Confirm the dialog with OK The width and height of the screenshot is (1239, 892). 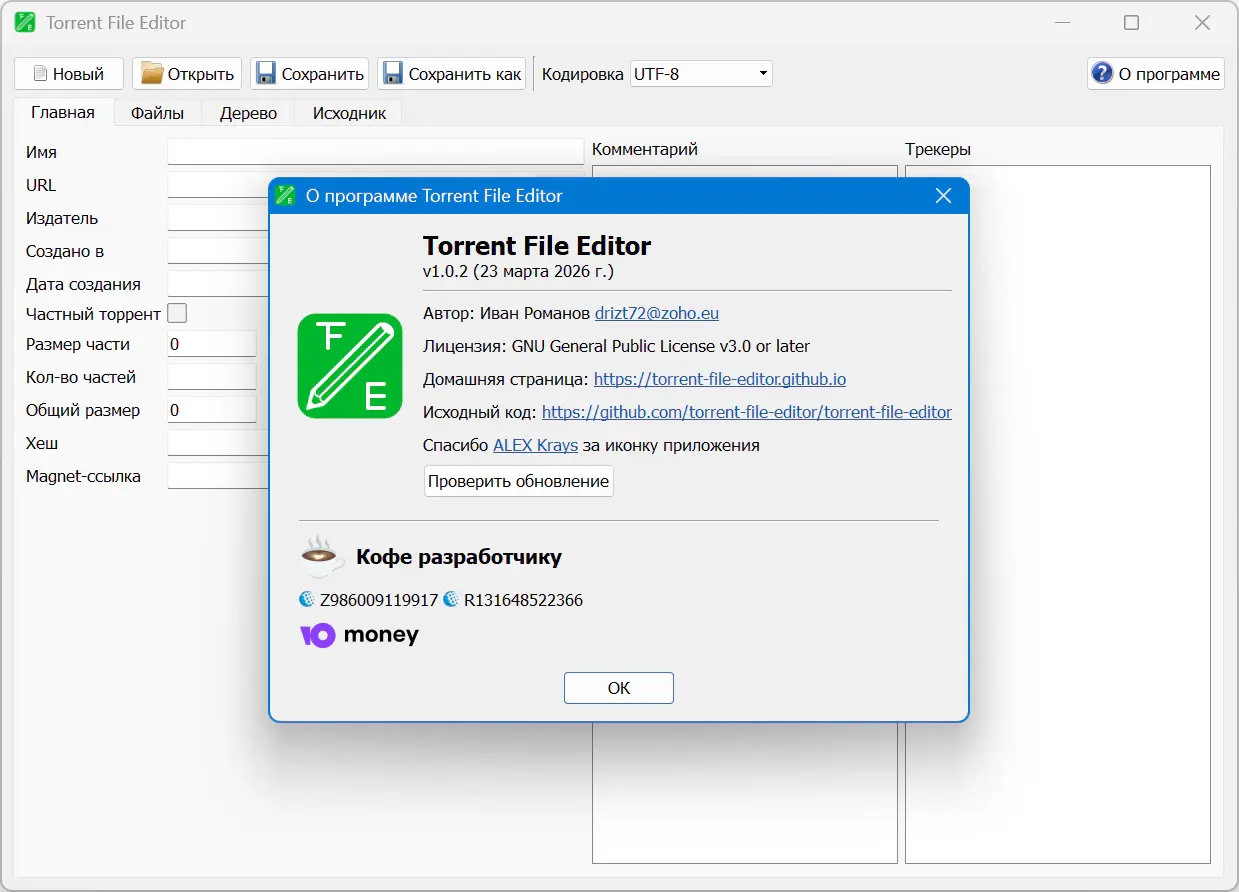click(x=619, y=688)
